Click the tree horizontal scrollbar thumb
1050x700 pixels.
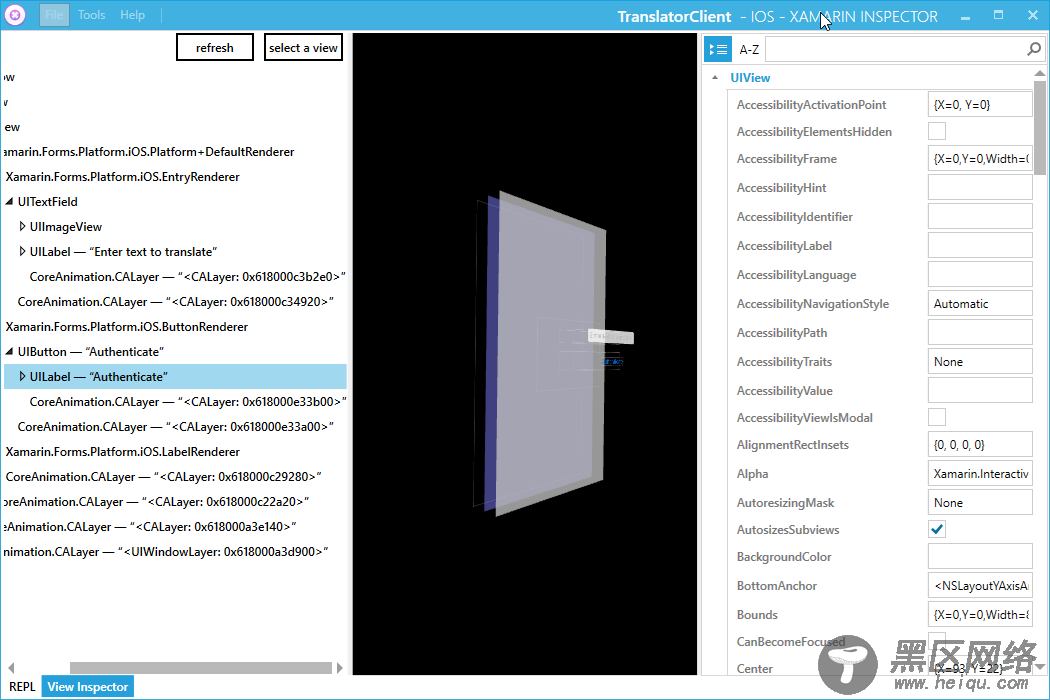(x=201, y=668)
